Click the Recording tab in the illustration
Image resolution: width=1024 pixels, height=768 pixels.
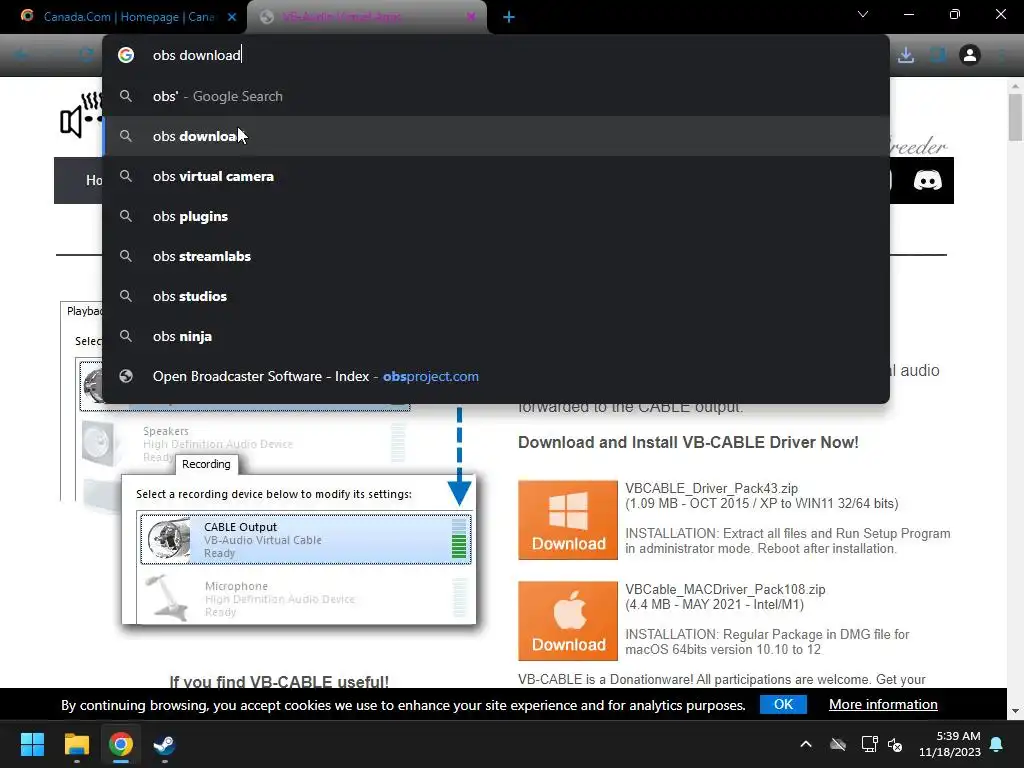(x=206, y=464)
